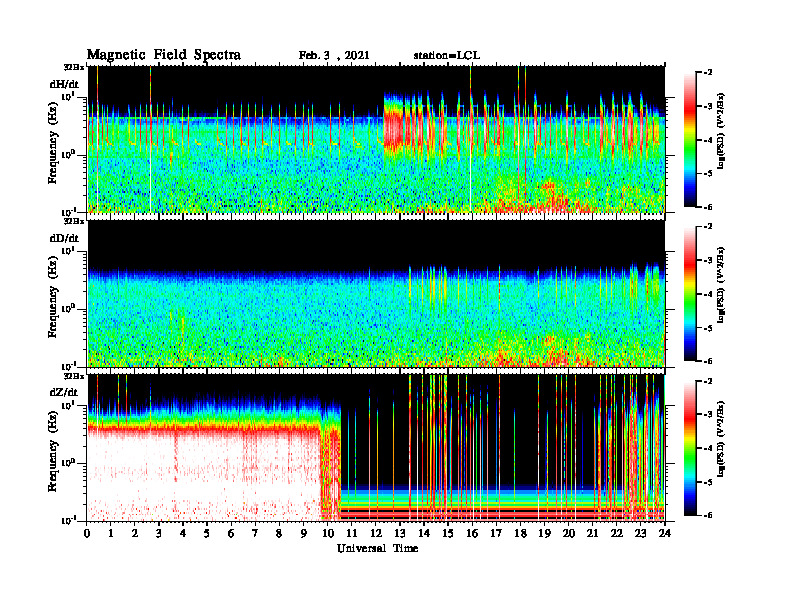
Task: Click the hour 3 tick label
Action: (x=159, y=533)
